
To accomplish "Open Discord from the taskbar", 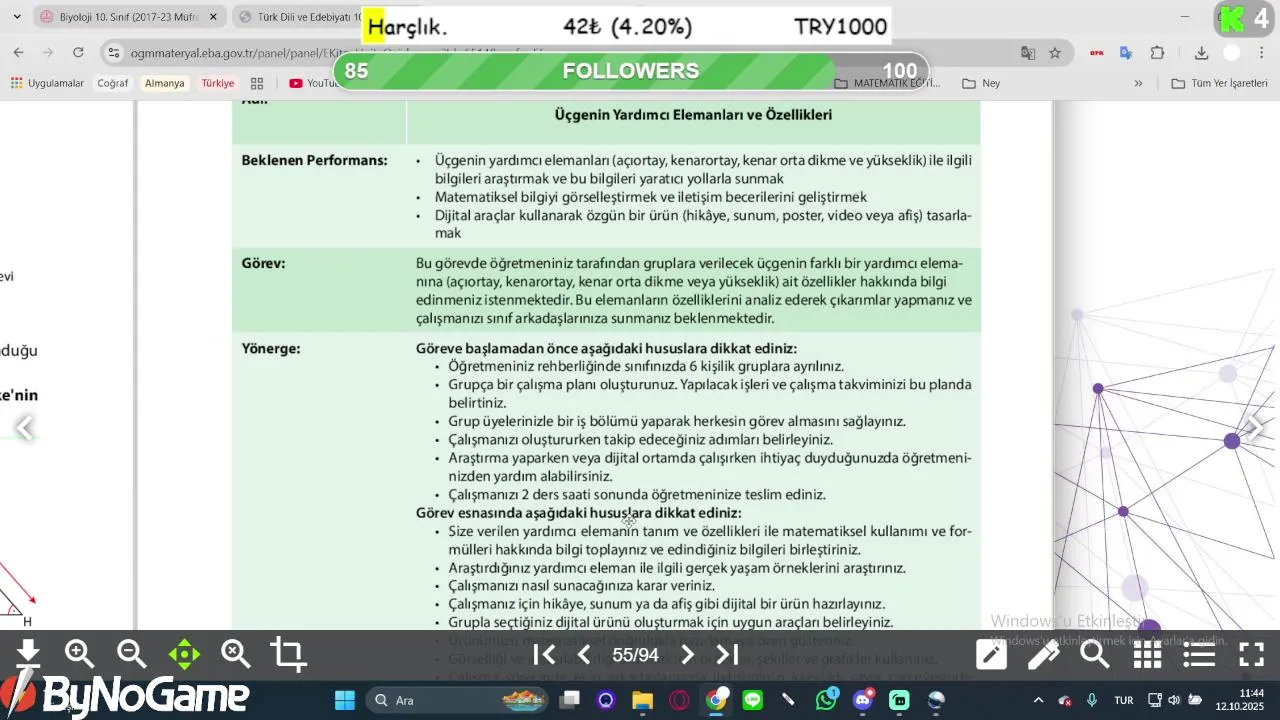I will (863, 700).
